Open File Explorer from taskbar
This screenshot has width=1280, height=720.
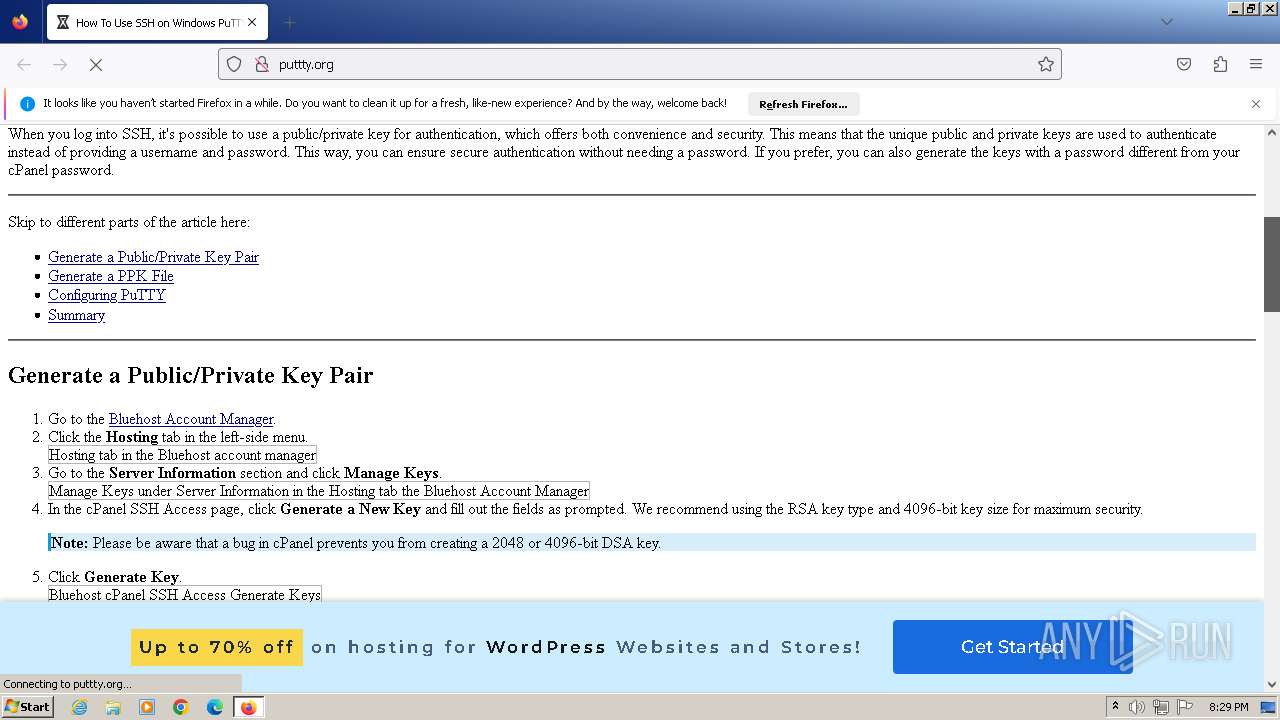(x=113, y=707)
